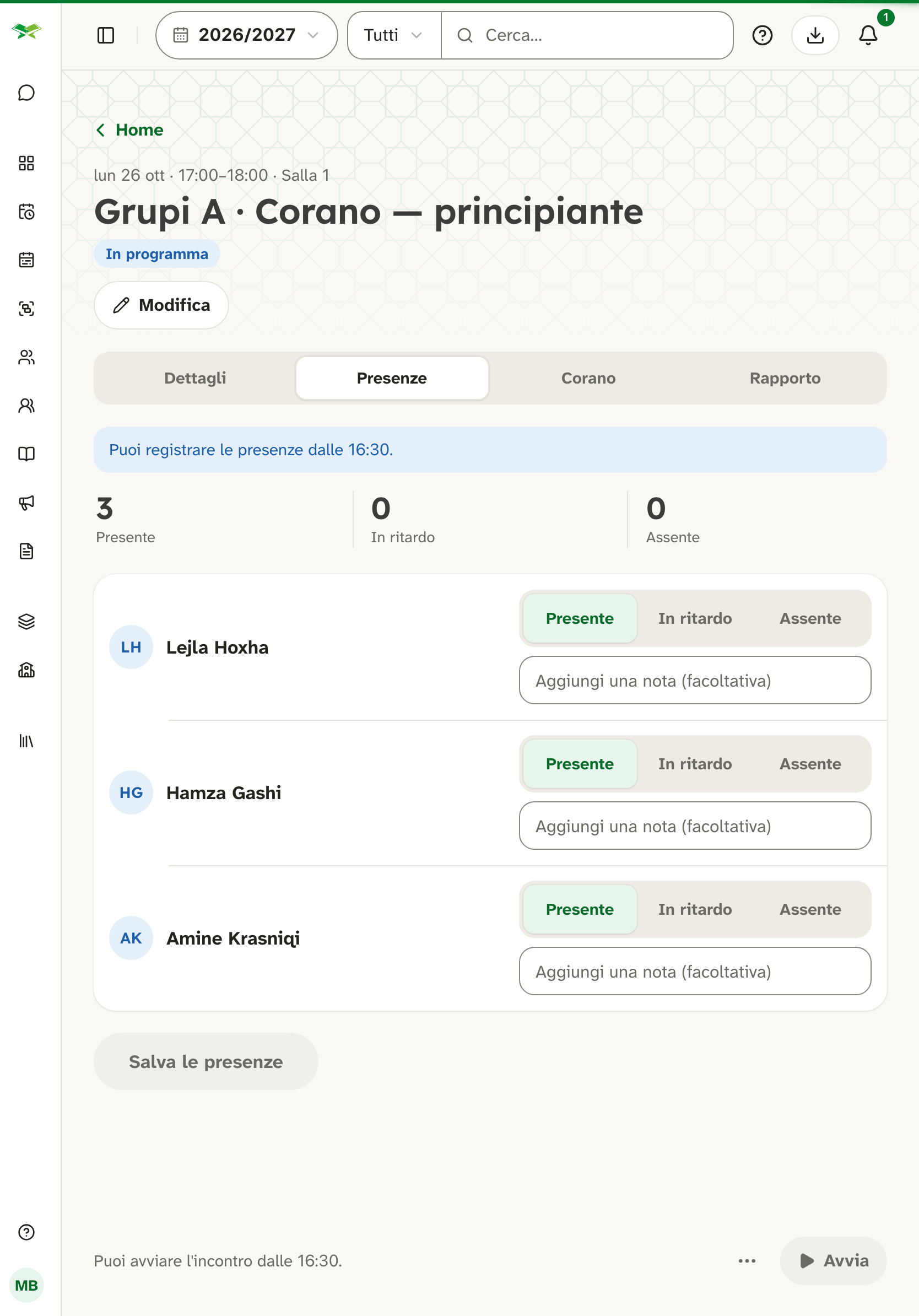The height and width of the screenshot is (1316, 919).
Task: Open the book sidebar icon
Action: pyautogui.click(x=26, y=455)
